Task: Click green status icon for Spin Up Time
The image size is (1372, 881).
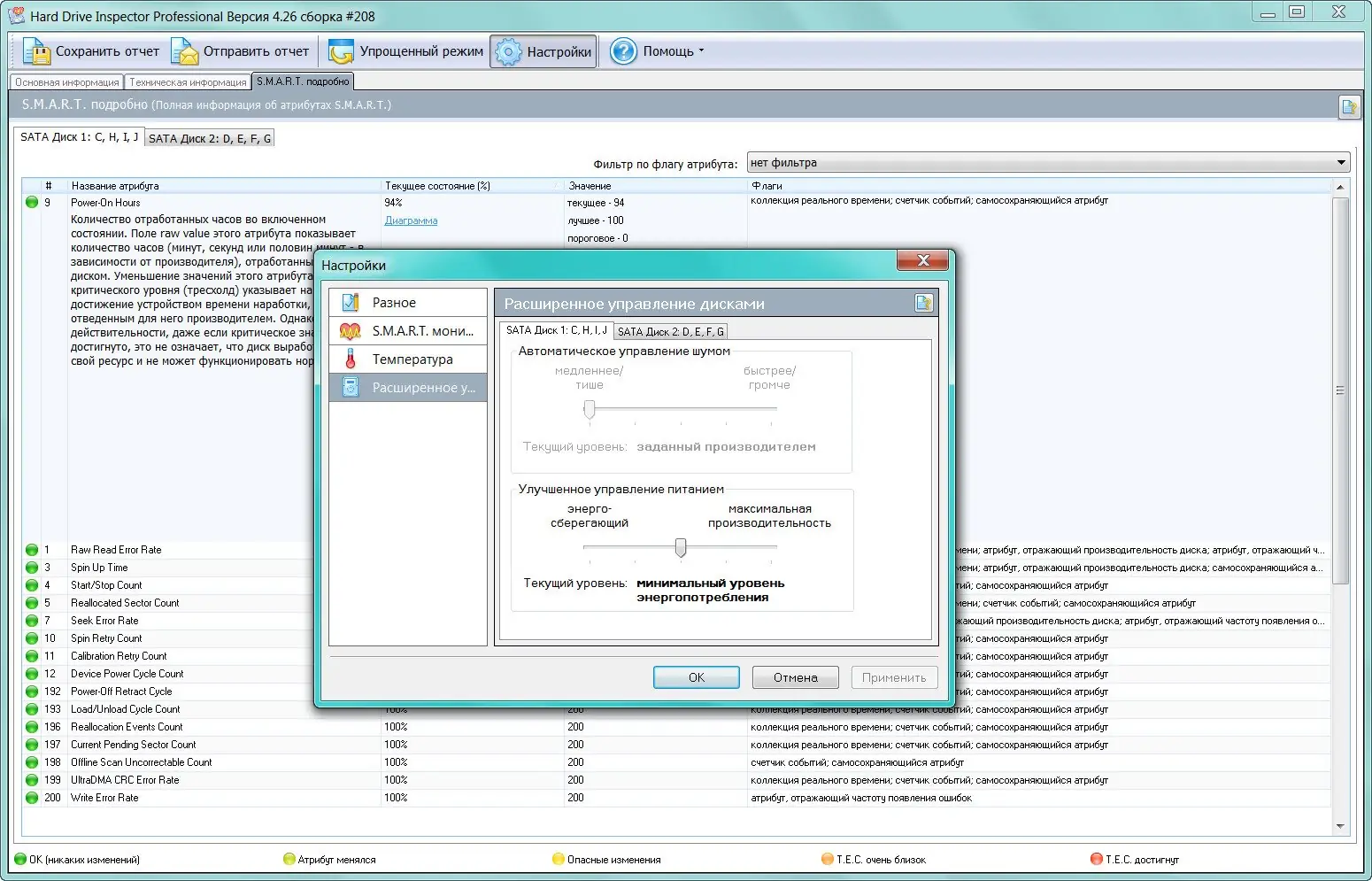Action: point(32,568)
